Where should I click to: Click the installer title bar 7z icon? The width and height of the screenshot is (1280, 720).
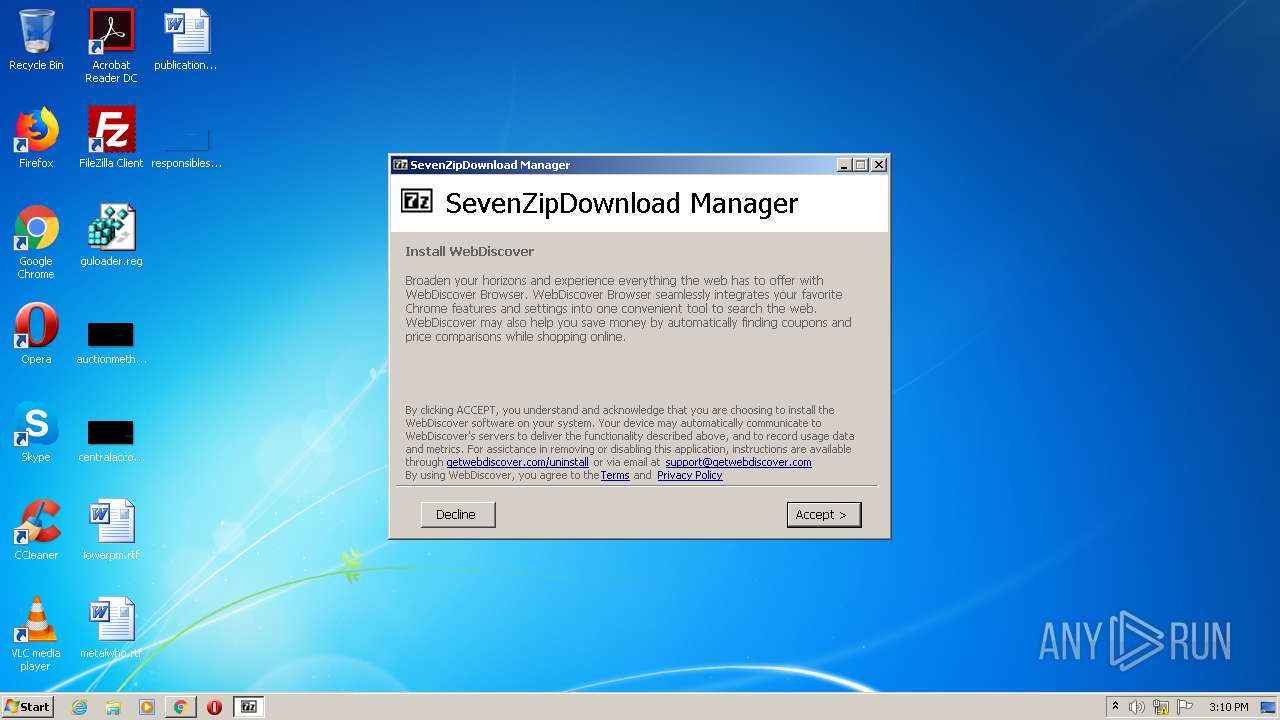point(400,165)
